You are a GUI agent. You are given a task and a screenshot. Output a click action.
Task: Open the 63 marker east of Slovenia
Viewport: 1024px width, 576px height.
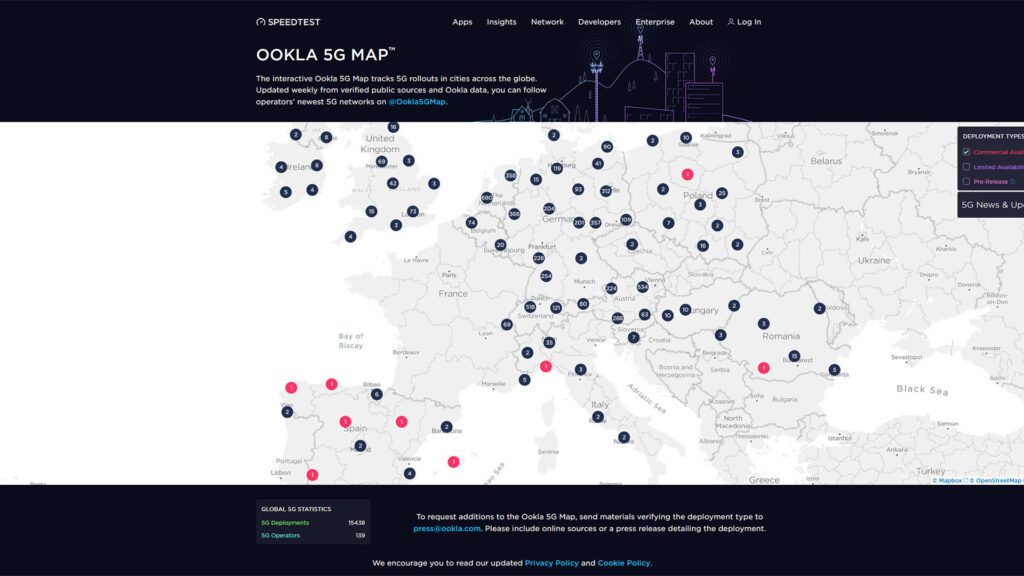pos(645,315)
